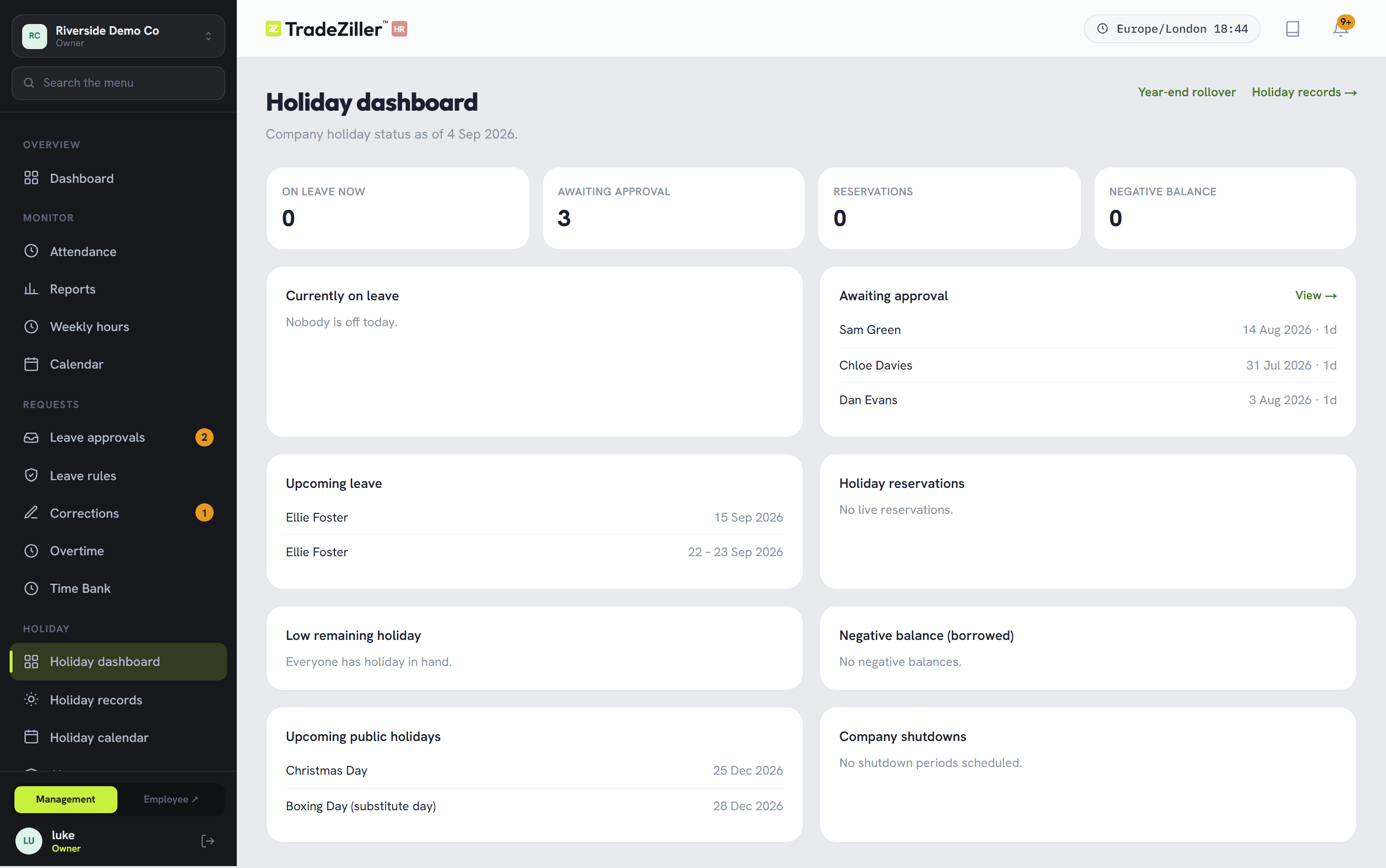Switch to Management view toggle

[x=65, y=799]
